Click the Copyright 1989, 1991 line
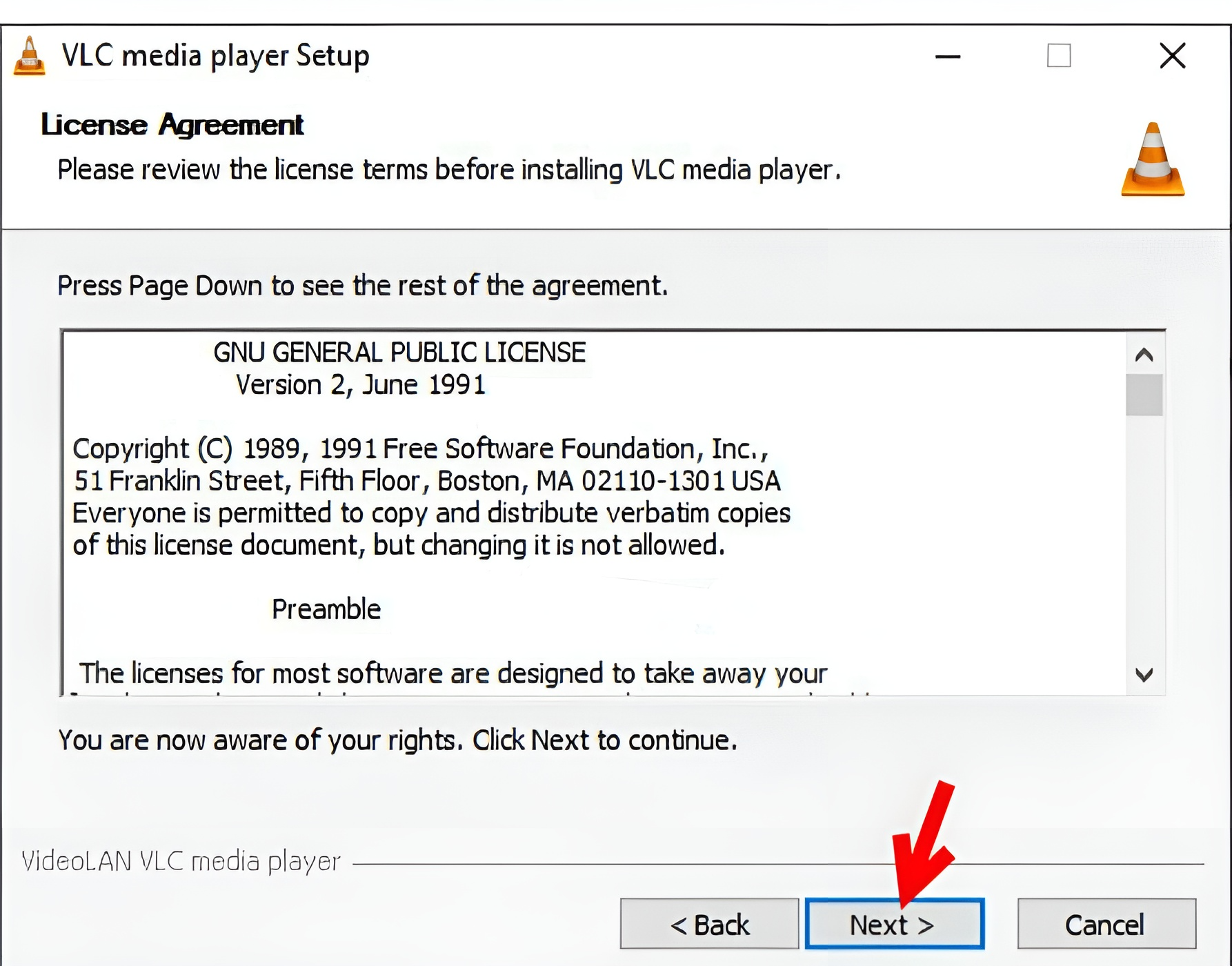Screen dimensions: 1232x966 tap(420, 448)
